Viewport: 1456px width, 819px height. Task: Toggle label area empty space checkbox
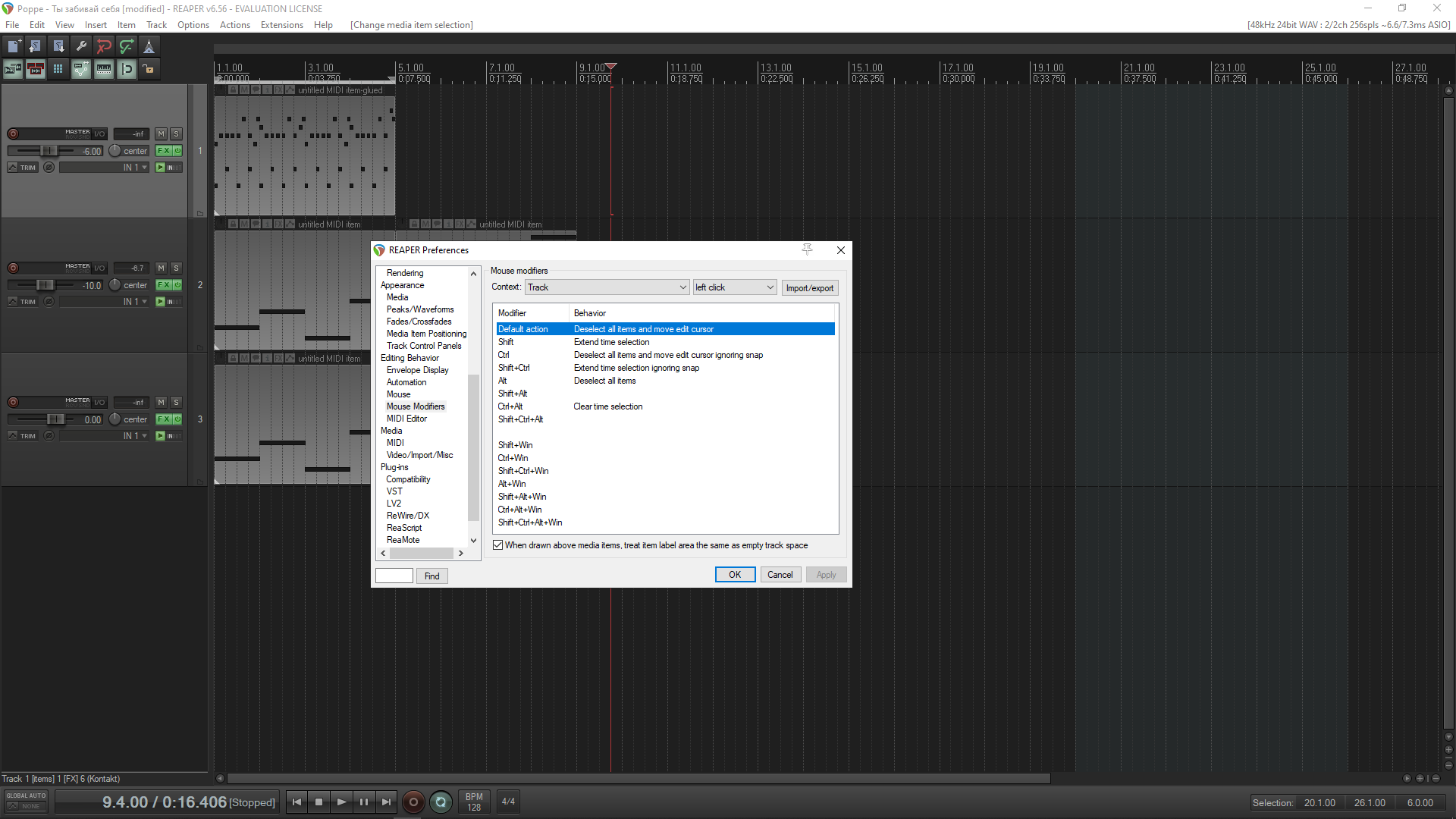pos(498,545)
